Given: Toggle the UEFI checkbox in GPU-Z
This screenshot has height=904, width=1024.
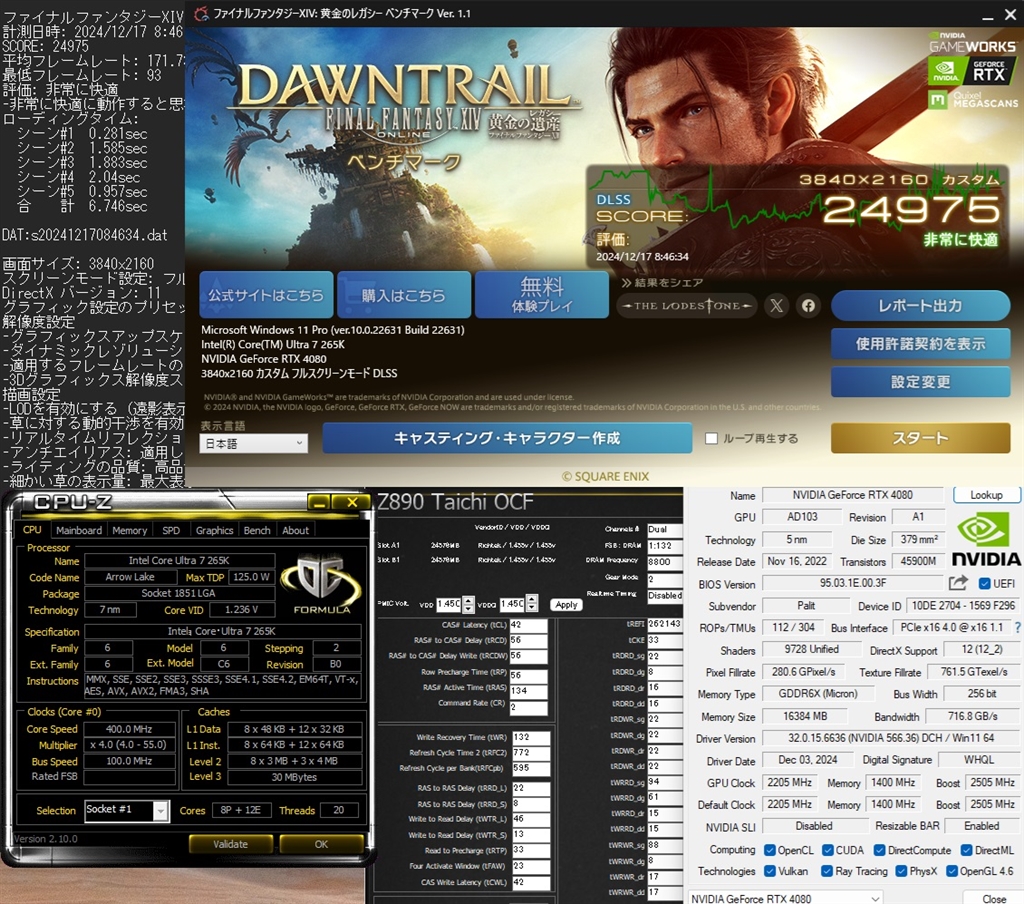Looking at the screenshot, I should [984, 583].
